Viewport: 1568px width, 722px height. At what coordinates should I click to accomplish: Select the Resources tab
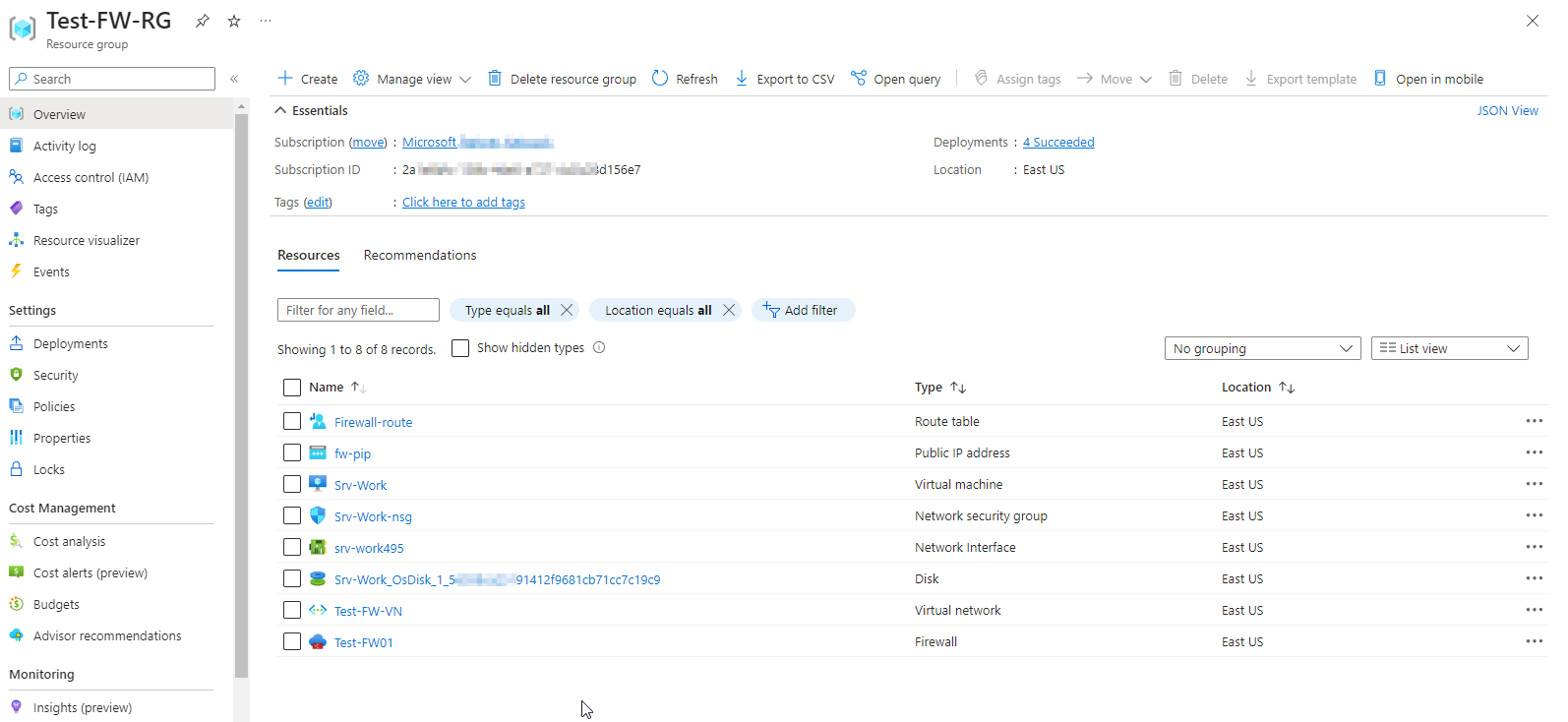309,255
